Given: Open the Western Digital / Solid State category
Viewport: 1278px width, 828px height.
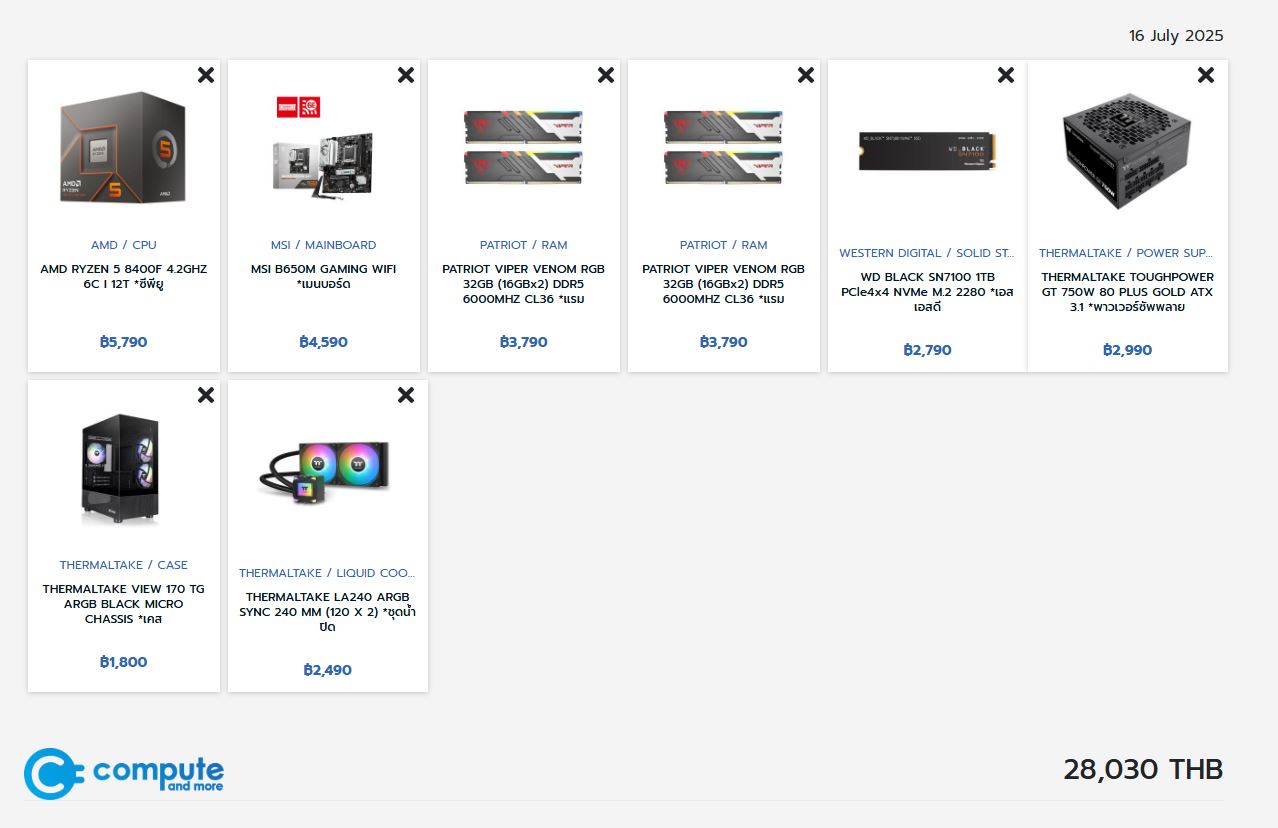Looking at the screenshot, I should click(x=927, y=253).
